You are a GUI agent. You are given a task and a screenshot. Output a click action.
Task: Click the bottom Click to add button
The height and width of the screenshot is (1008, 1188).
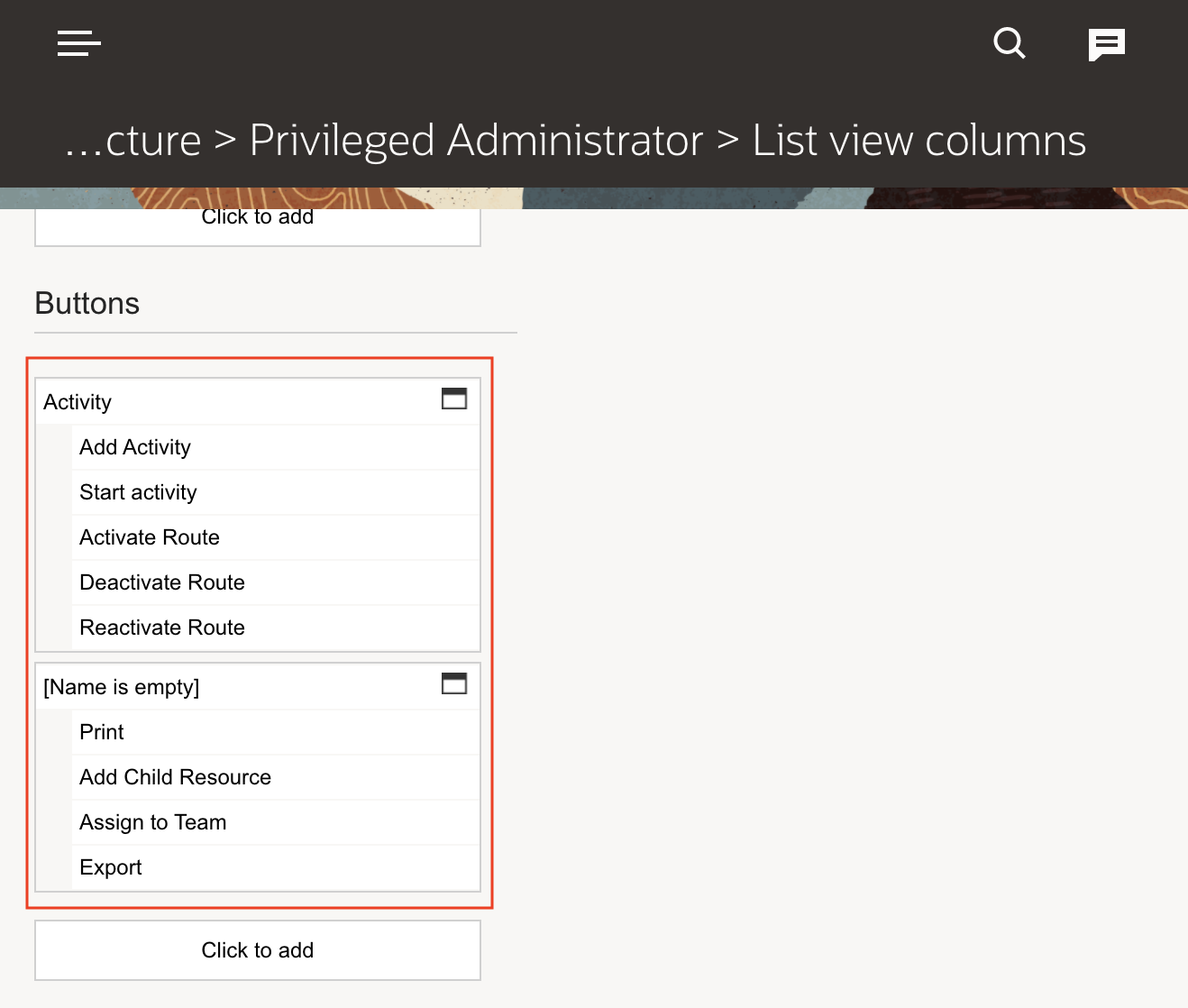pos(258,949)
